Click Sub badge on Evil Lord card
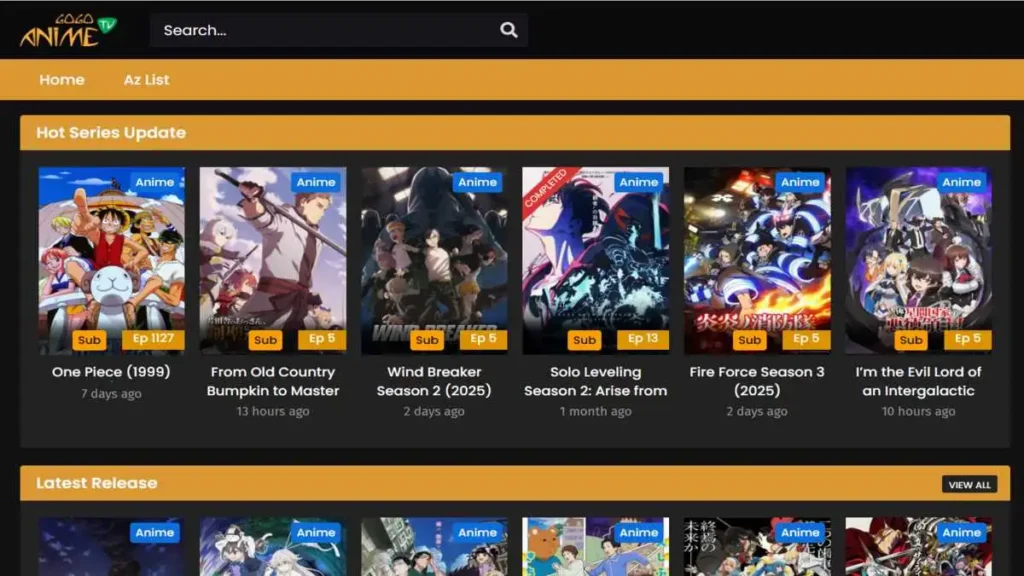 [911, 340]
